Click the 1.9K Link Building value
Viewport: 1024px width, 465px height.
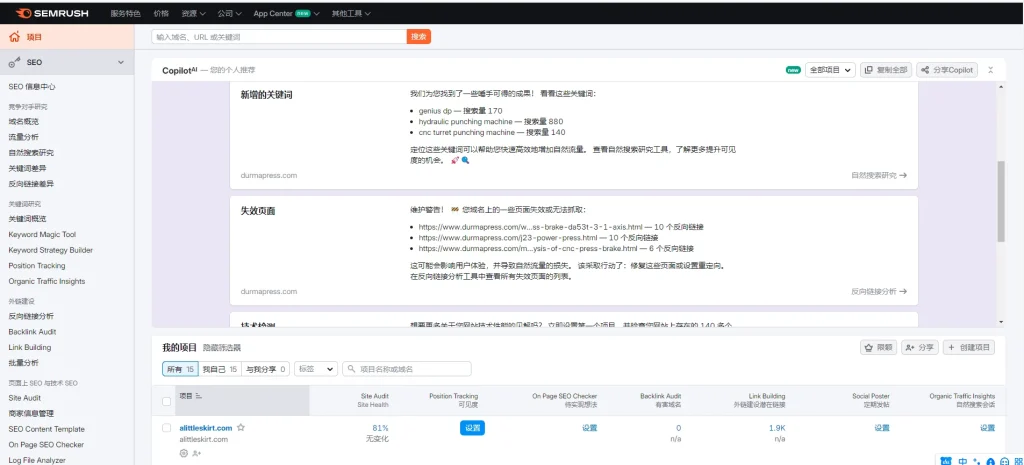pyautogui.click(x=777, y=428)
